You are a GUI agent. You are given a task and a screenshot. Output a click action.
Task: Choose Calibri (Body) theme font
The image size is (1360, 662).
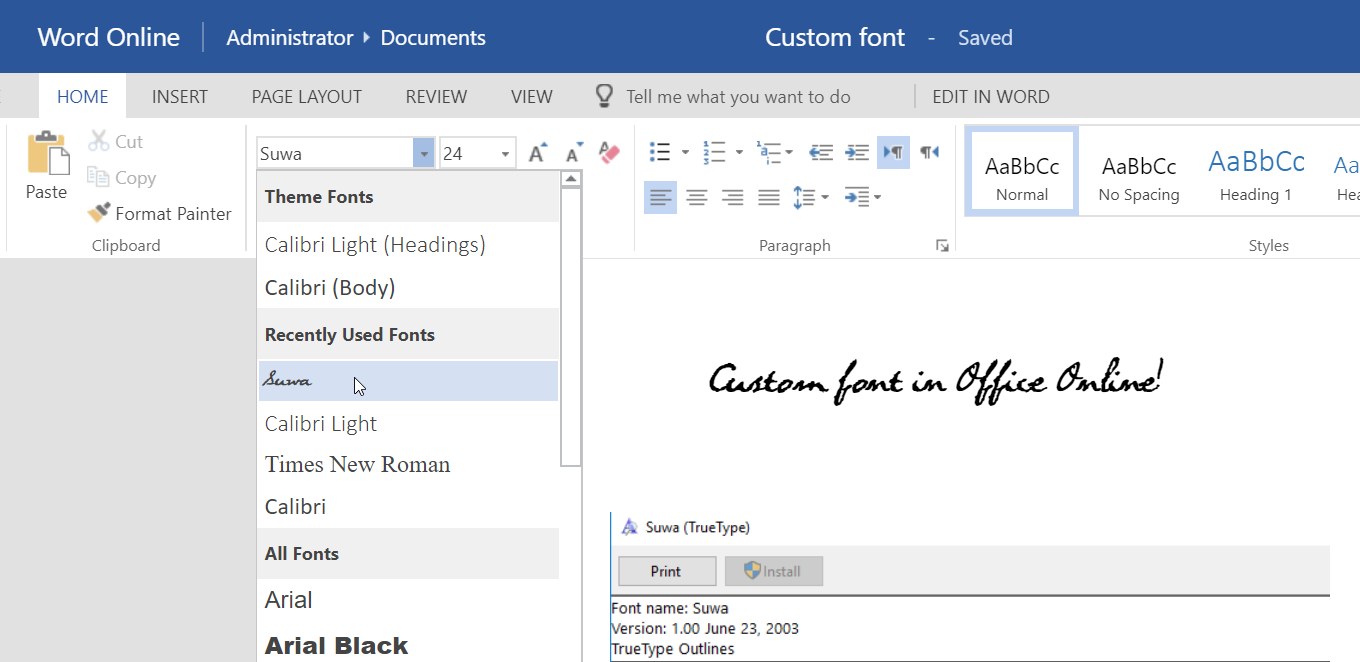tap(408, 288)
